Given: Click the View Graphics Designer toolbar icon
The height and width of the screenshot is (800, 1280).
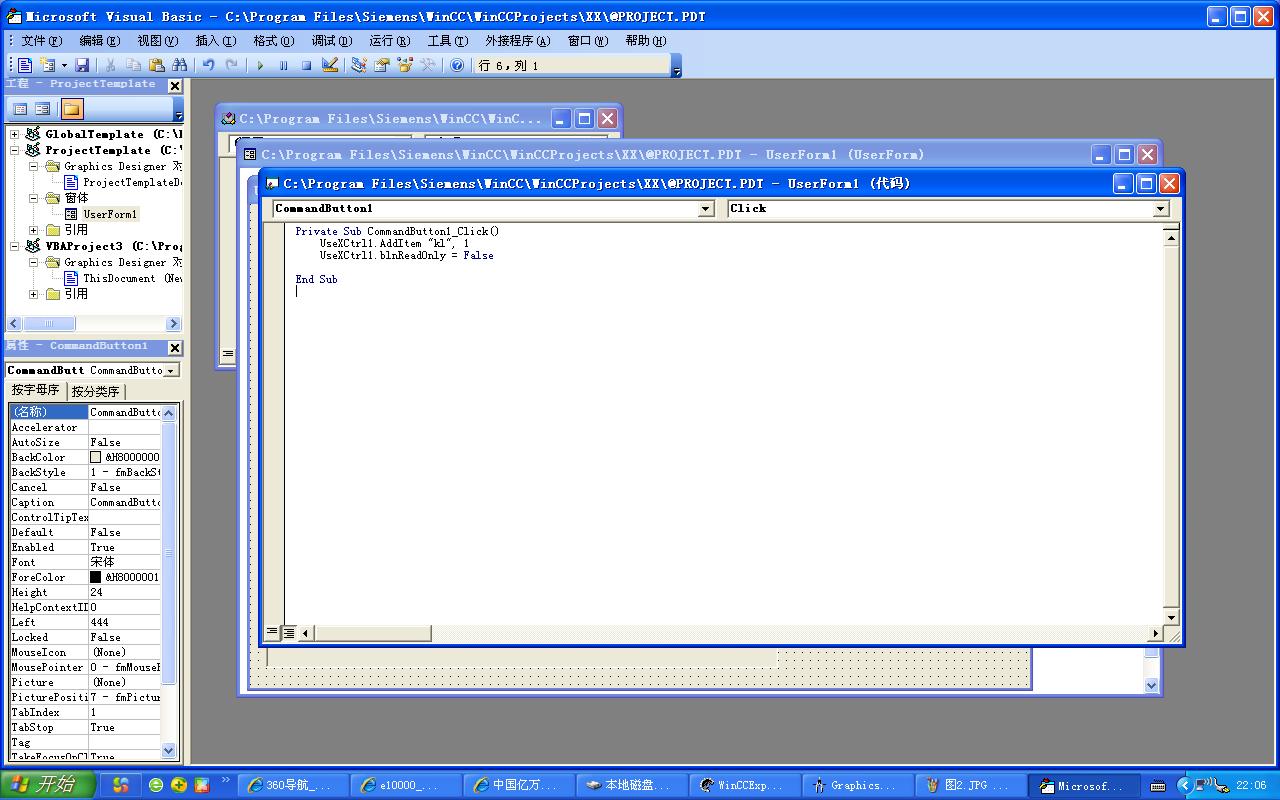Looking at the screenshot, I should coord(26,65).
